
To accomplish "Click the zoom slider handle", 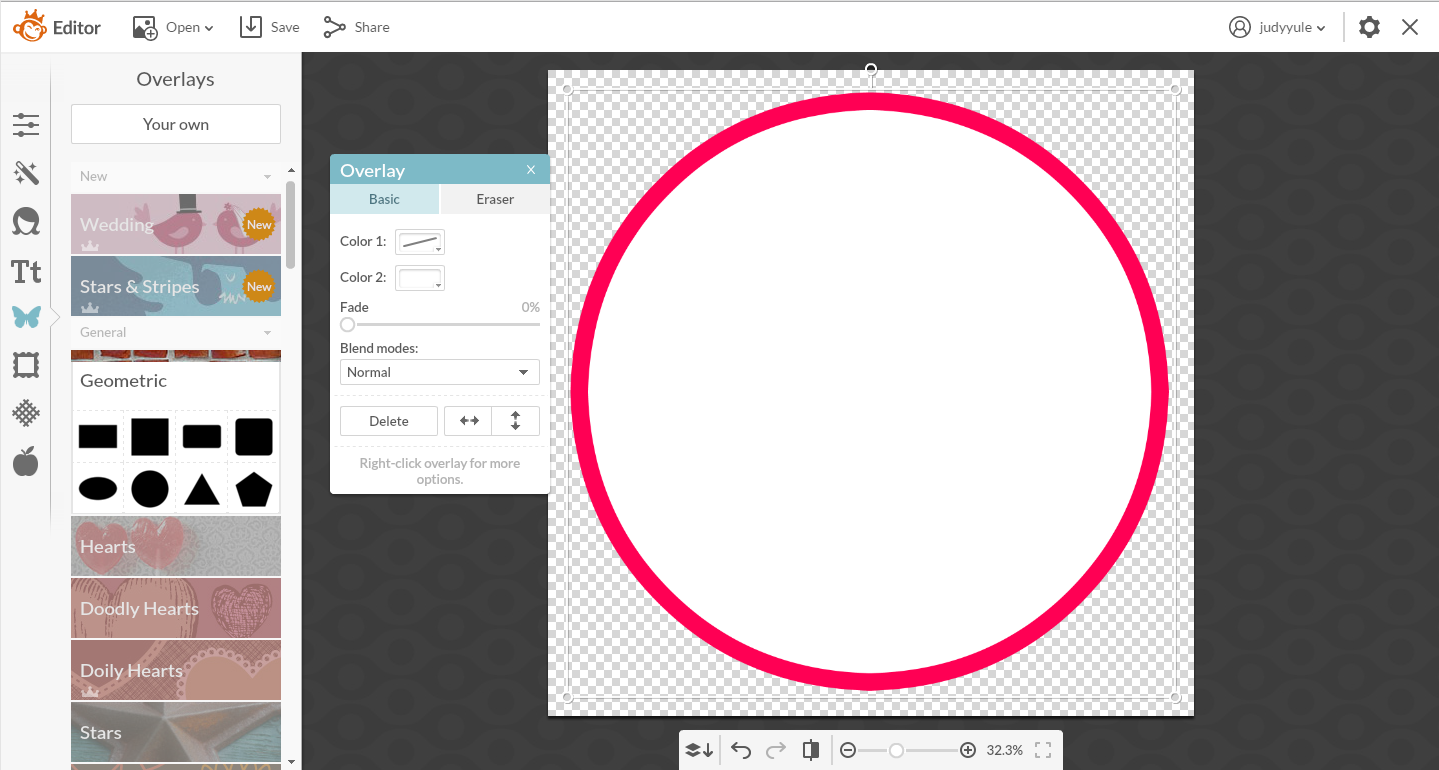I will 897,750.
